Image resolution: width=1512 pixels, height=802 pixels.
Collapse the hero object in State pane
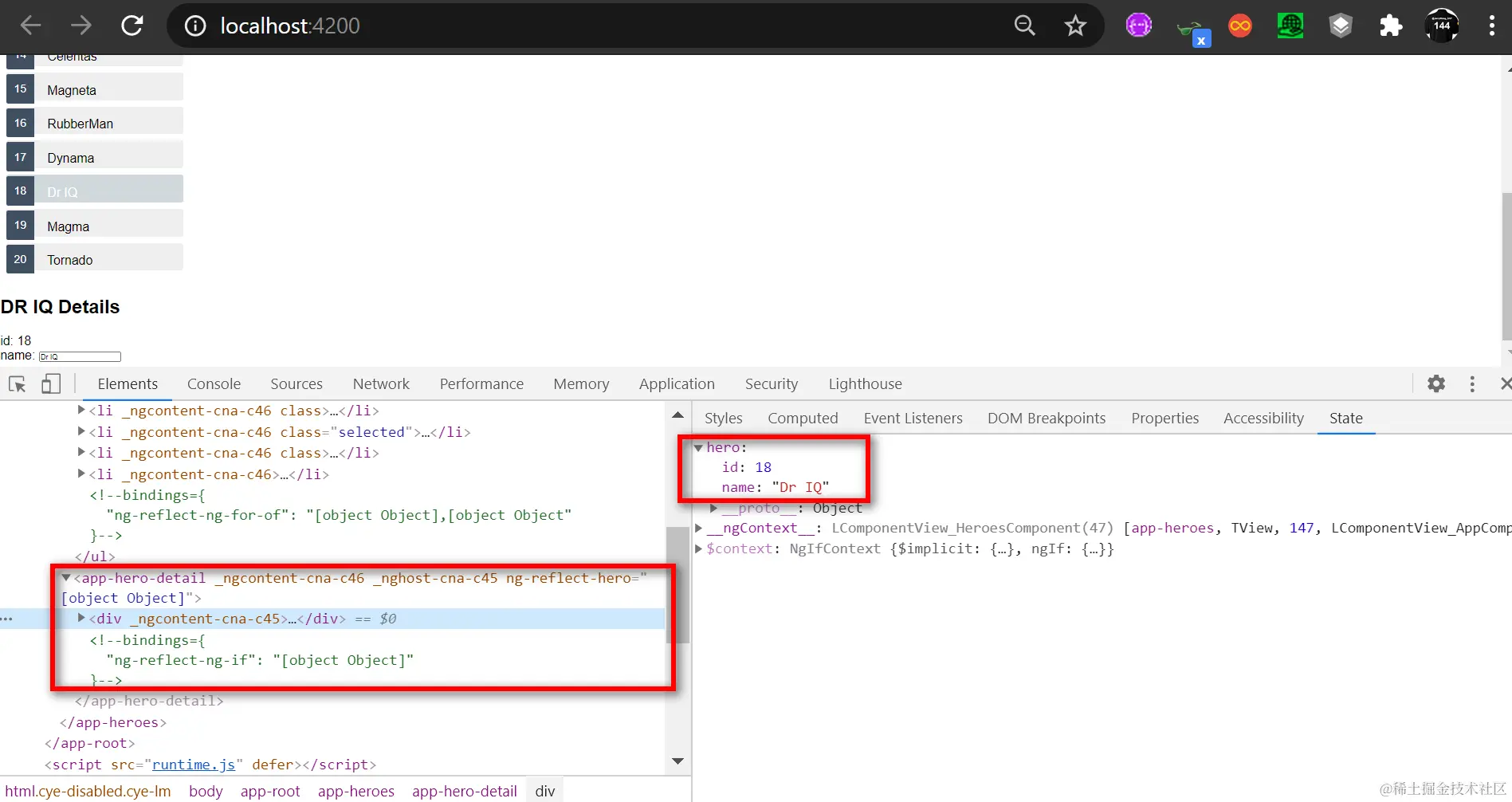tap(699, 448)
